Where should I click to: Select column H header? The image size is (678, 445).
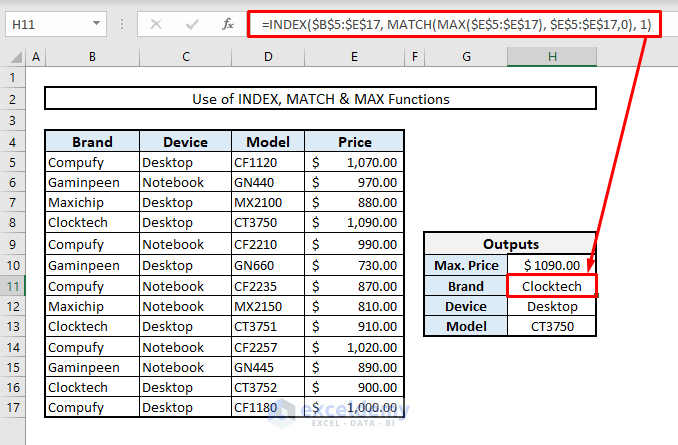click(x=551, y=58)
